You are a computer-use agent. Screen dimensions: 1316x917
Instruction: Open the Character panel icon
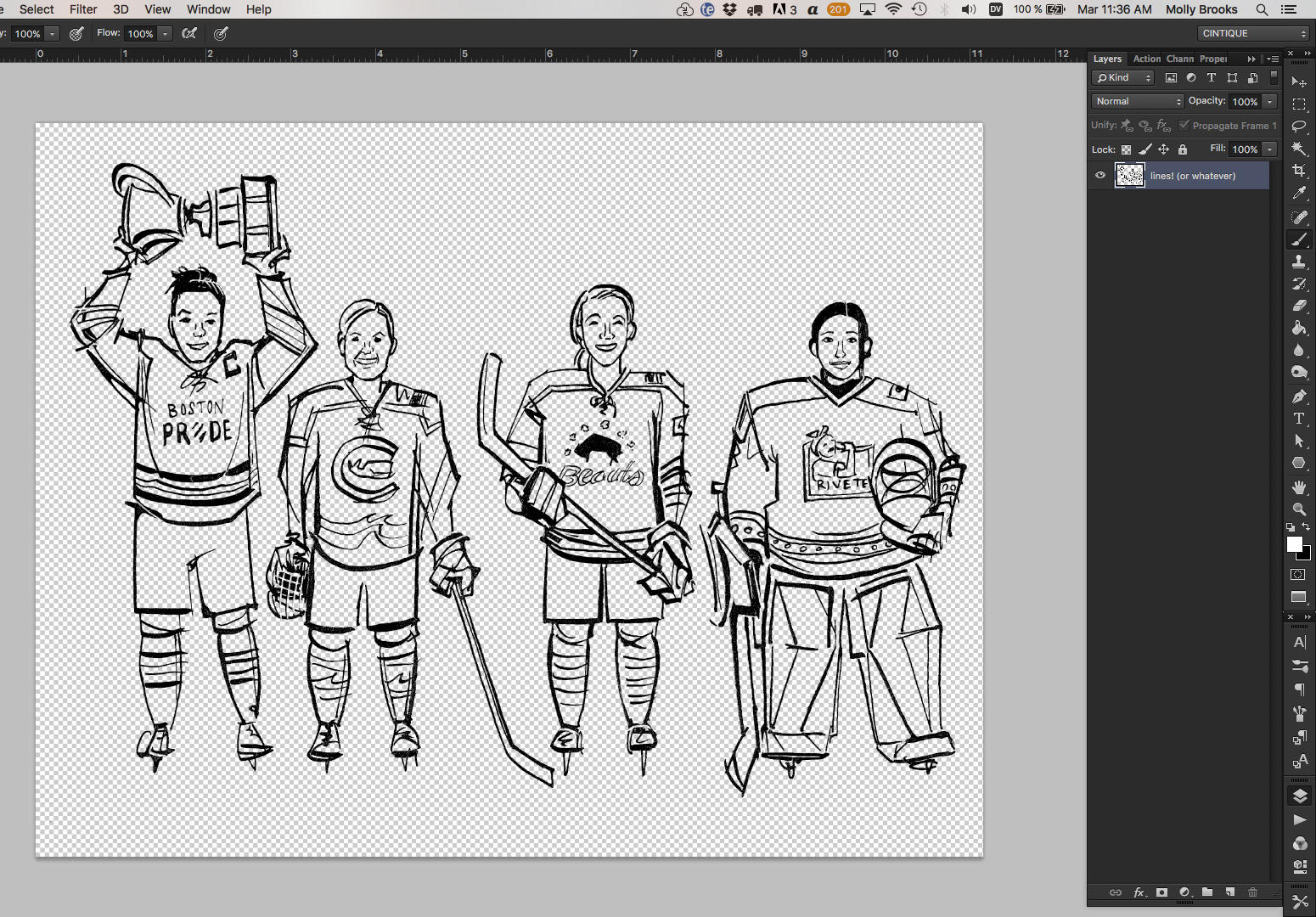(x=1300, y=643)
